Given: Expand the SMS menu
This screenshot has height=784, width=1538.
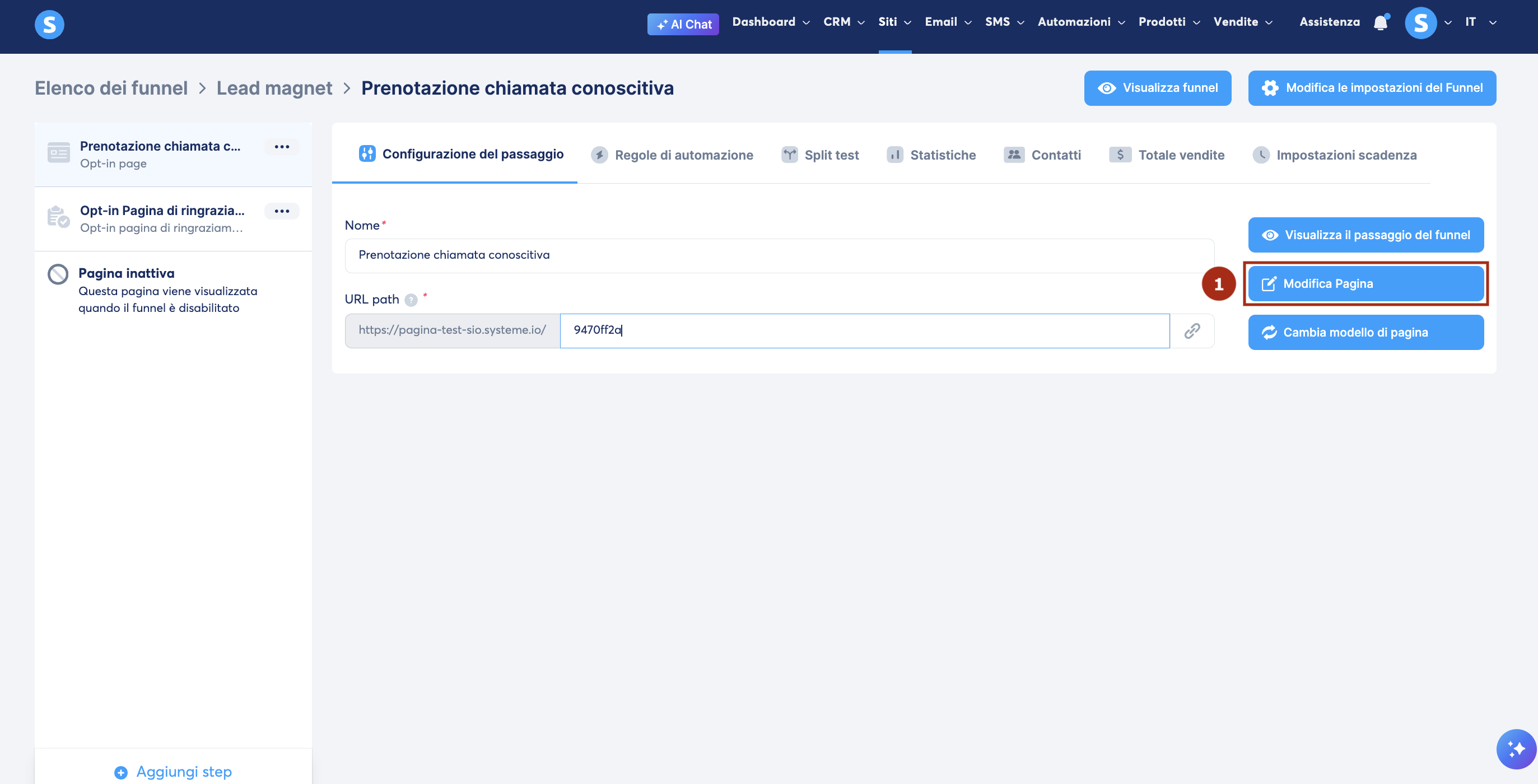Looking at the screenshot, I should pos(1004,22).
